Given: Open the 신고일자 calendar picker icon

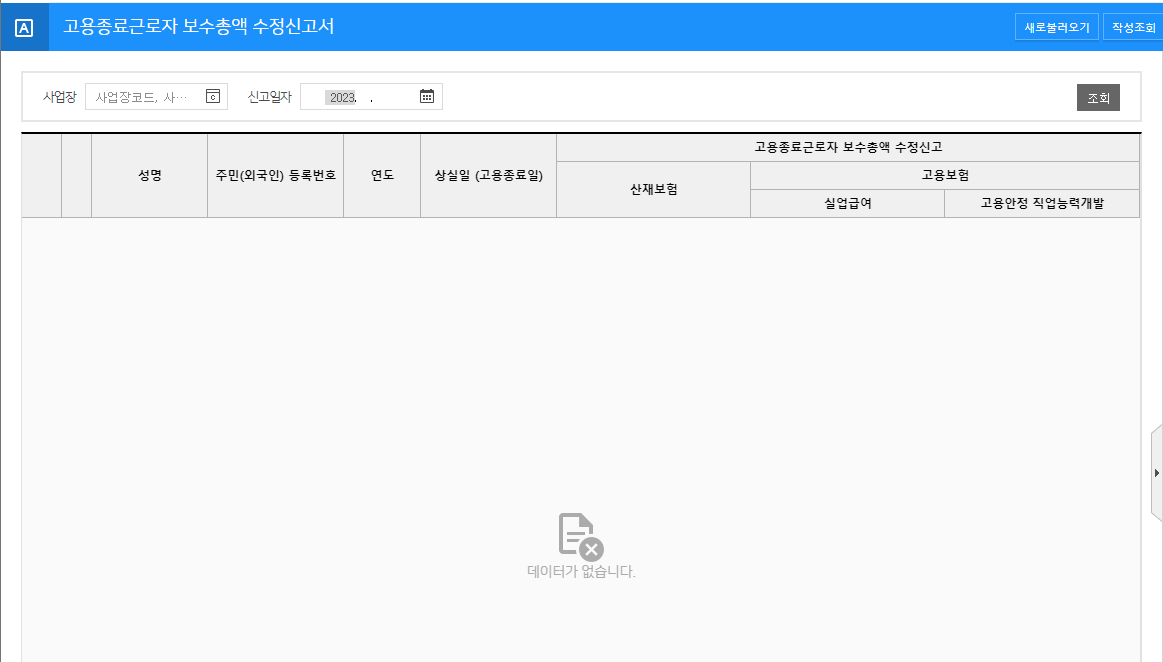Looking at the screenshot, I should pos(426,96).
